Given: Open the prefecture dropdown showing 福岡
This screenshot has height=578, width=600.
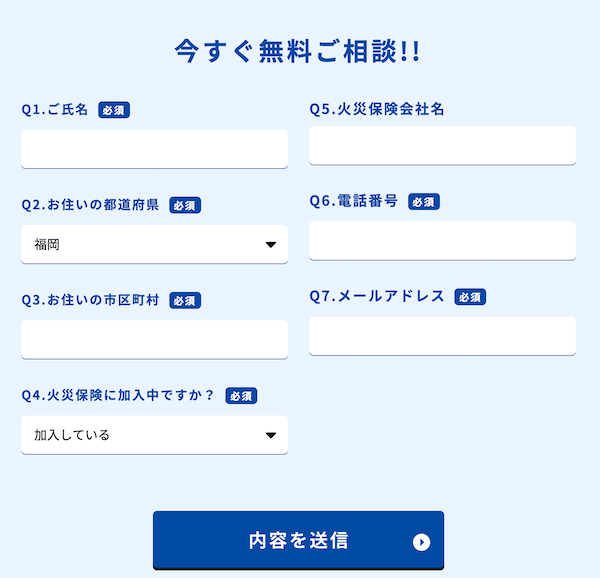Looking at the screenshot, I should [154, 244].
